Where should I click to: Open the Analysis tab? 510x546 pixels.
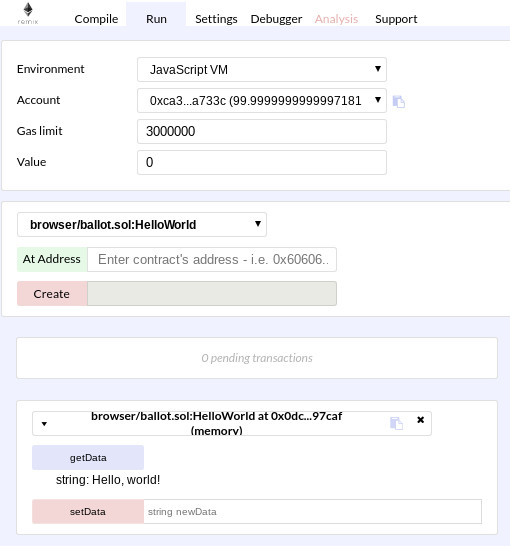coord(336,19)
